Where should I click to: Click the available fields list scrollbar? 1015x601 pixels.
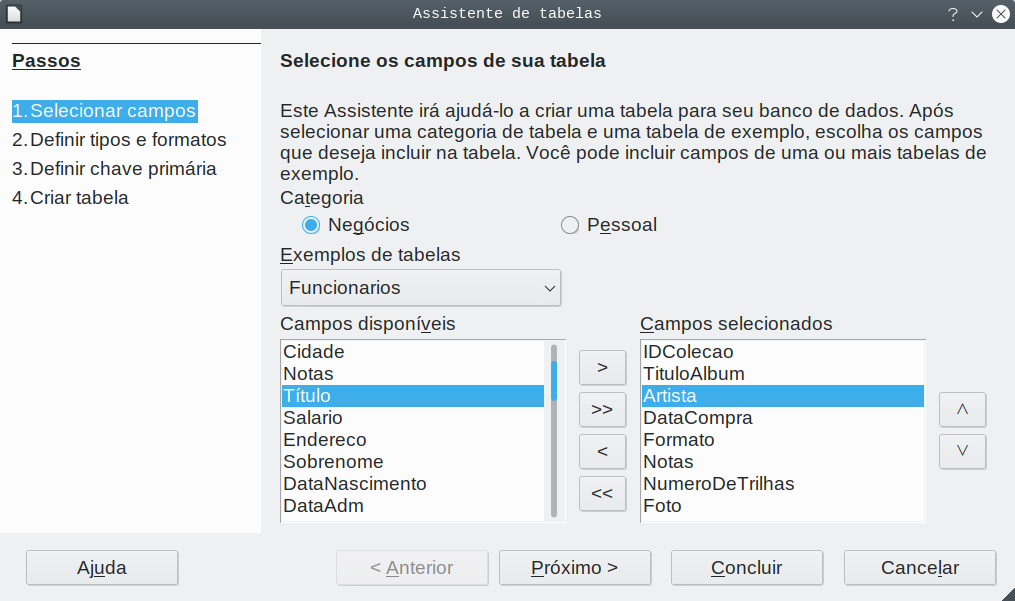(x=554, y=431)
